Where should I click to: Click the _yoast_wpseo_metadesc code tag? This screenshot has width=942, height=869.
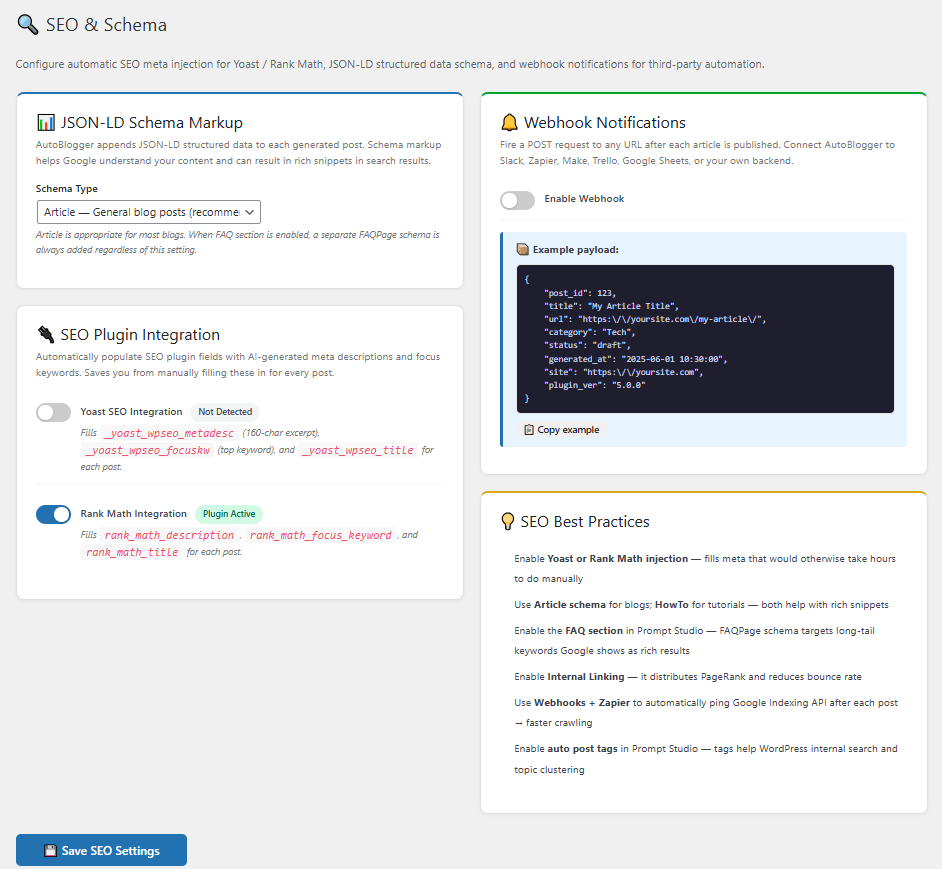pos(169,433)
